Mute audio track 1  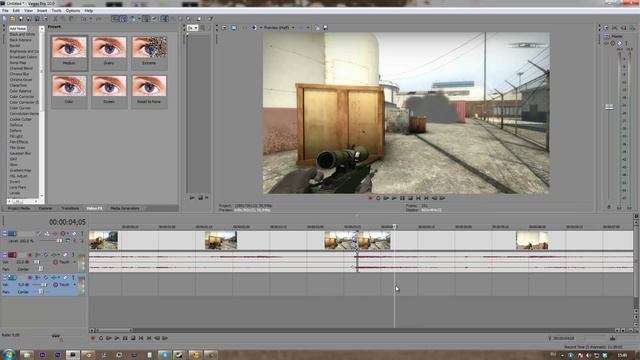[65, 255]
